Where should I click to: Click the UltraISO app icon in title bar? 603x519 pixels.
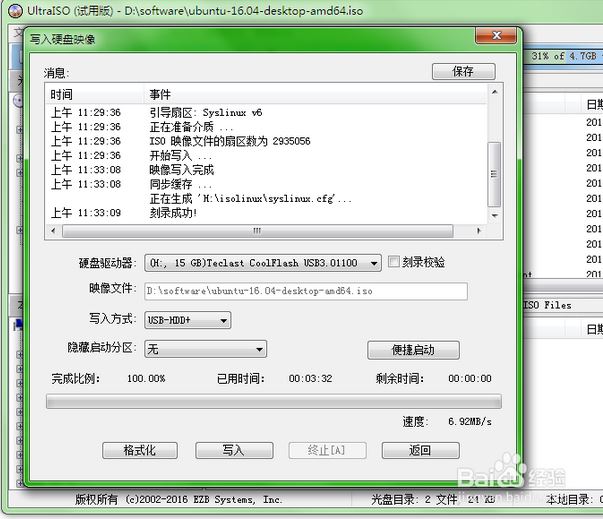click(x=15, y=11)
